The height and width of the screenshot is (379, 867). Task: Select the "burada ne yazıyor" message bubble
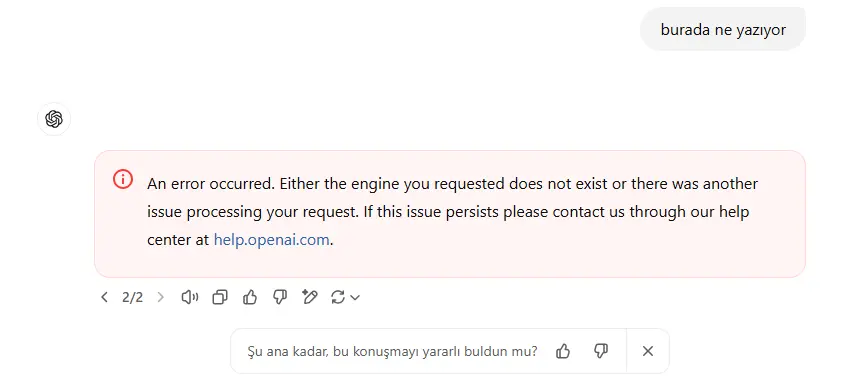coord(723,29)
